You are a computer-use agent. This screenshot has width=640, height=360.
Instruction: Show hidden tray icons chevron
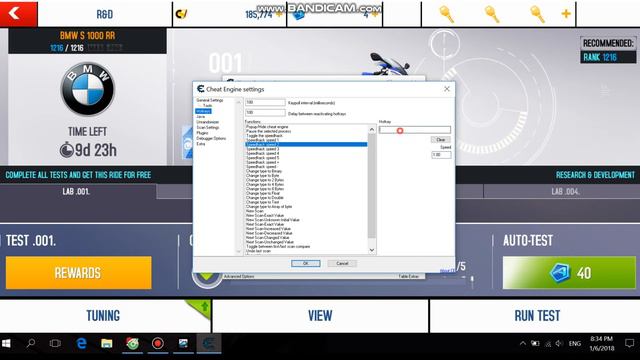coord(522,343)
